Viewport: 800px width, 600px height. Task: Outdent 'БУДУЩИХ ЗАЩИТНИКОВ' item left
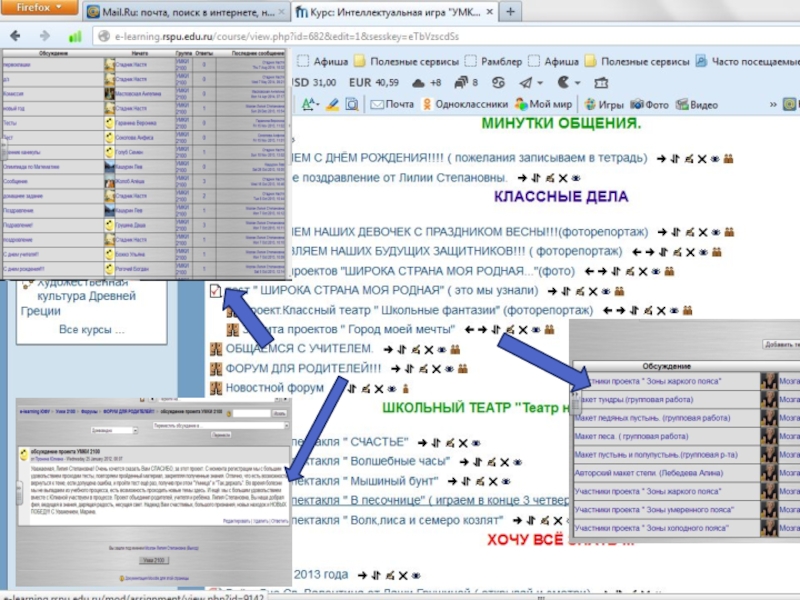point(636,252)
